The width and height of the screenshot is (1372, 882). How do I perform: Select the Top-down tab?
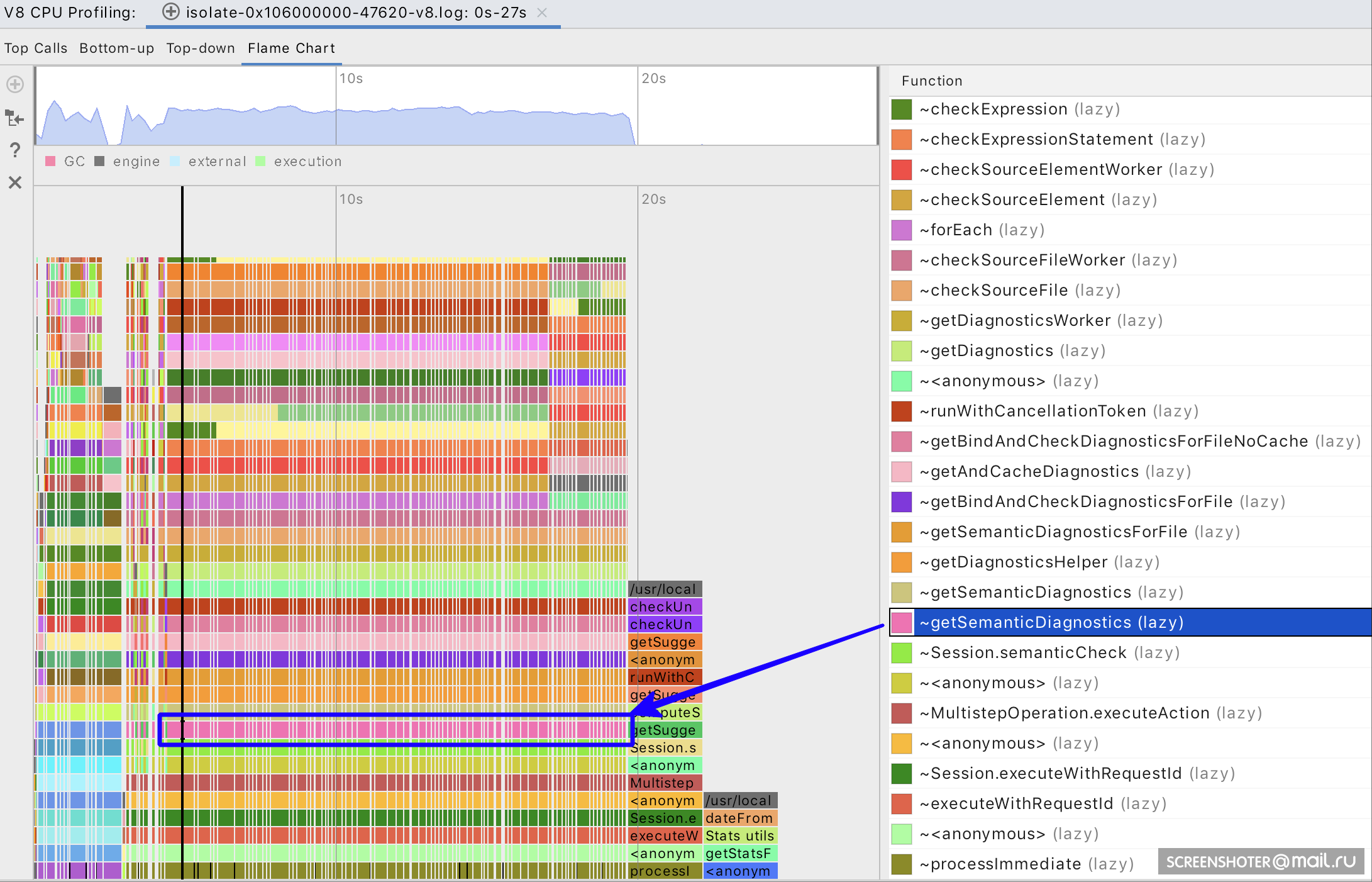[201, 48]
